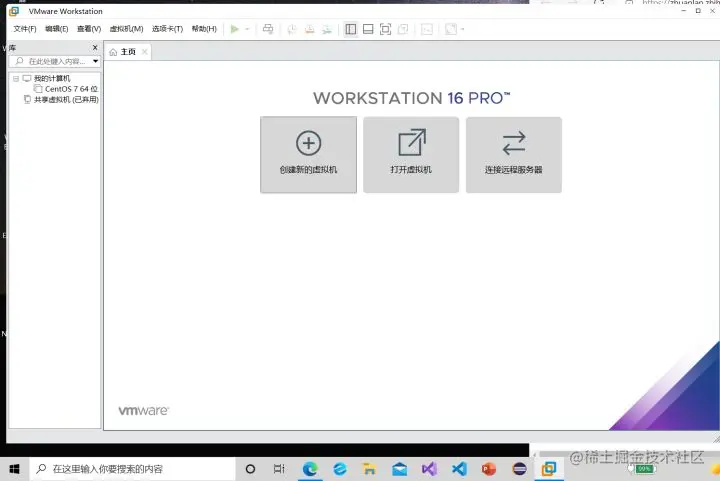Click the Cortana circle taskbar icon

click(x=250, y=469)
